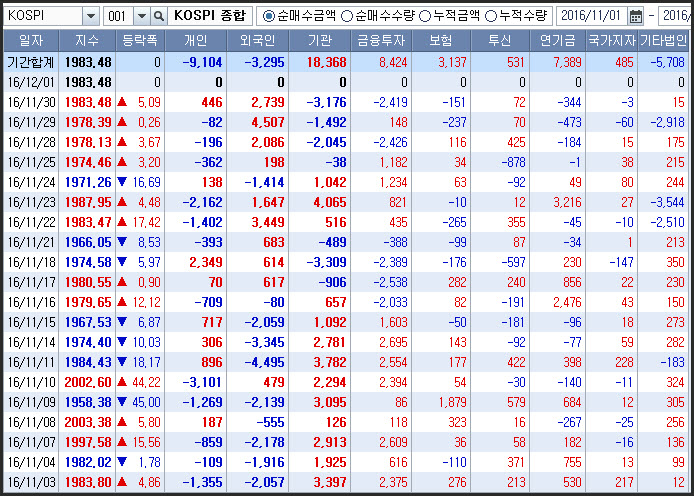Click the 금융투자 column header
This screenshot has height=496, width=694.
pyautogui.click(x=381, y=41)
